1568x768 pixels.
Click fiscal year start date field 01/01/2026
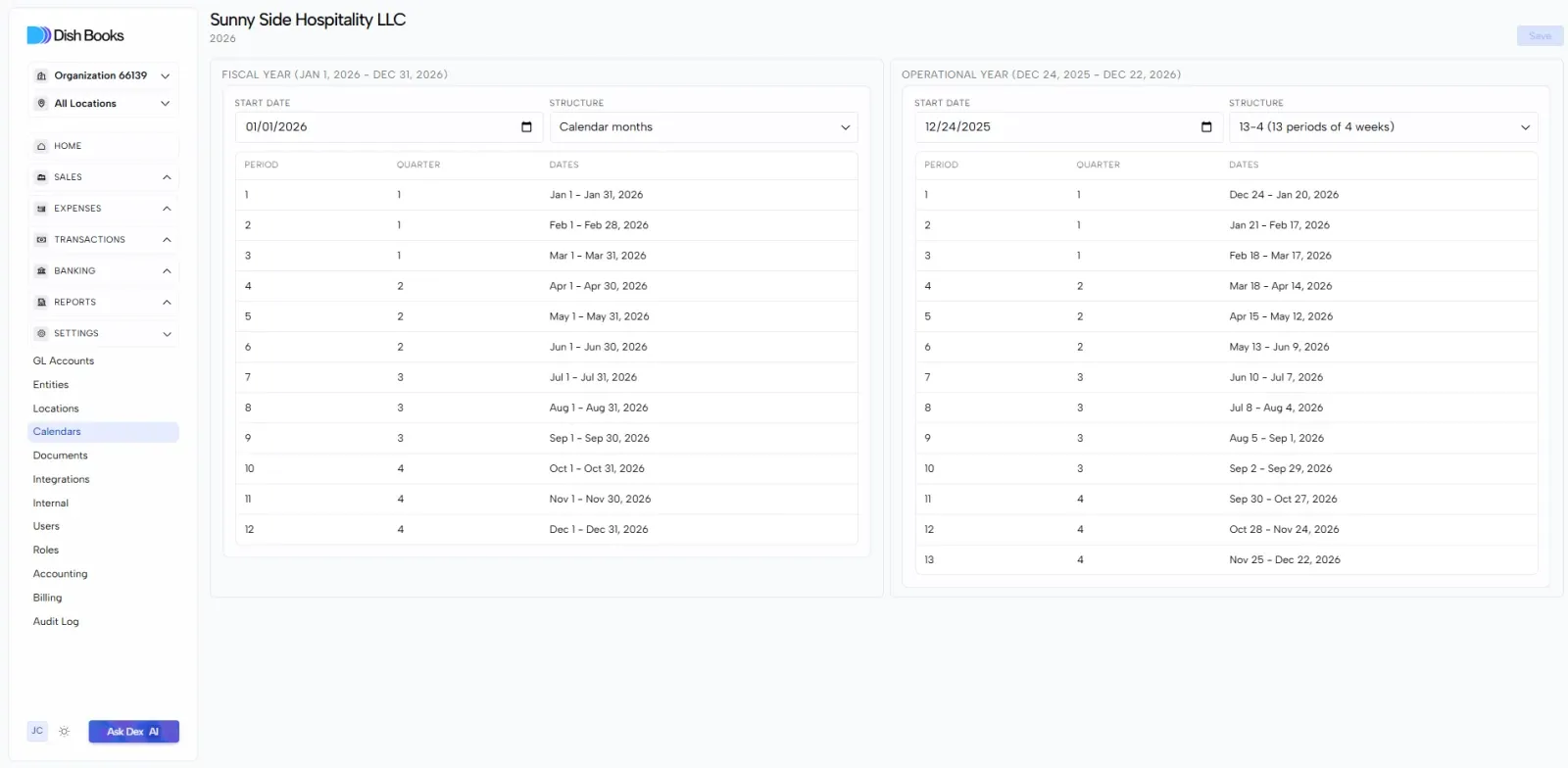pos(389,127)
